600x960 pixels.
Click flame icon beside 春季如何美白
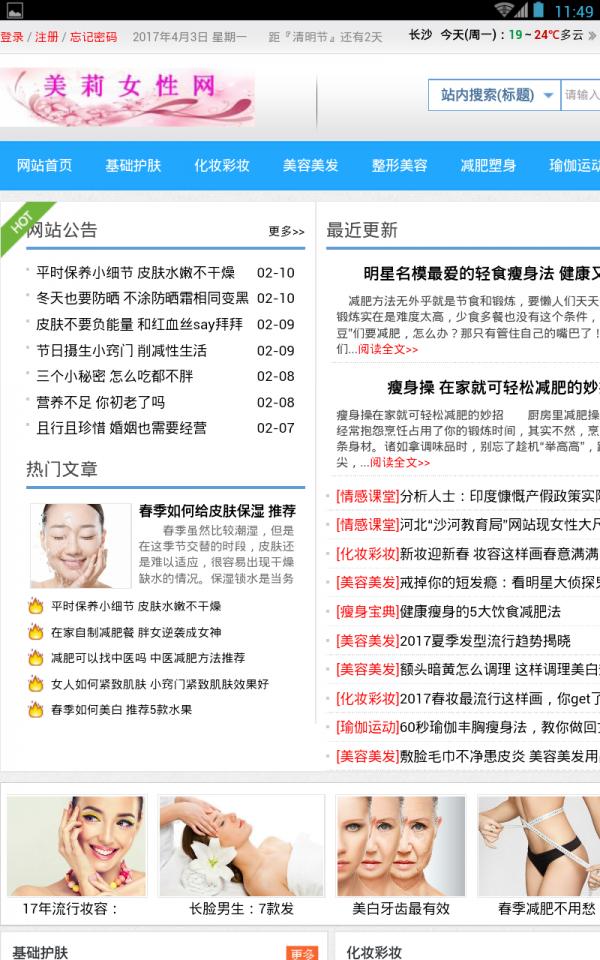point(36,710)
